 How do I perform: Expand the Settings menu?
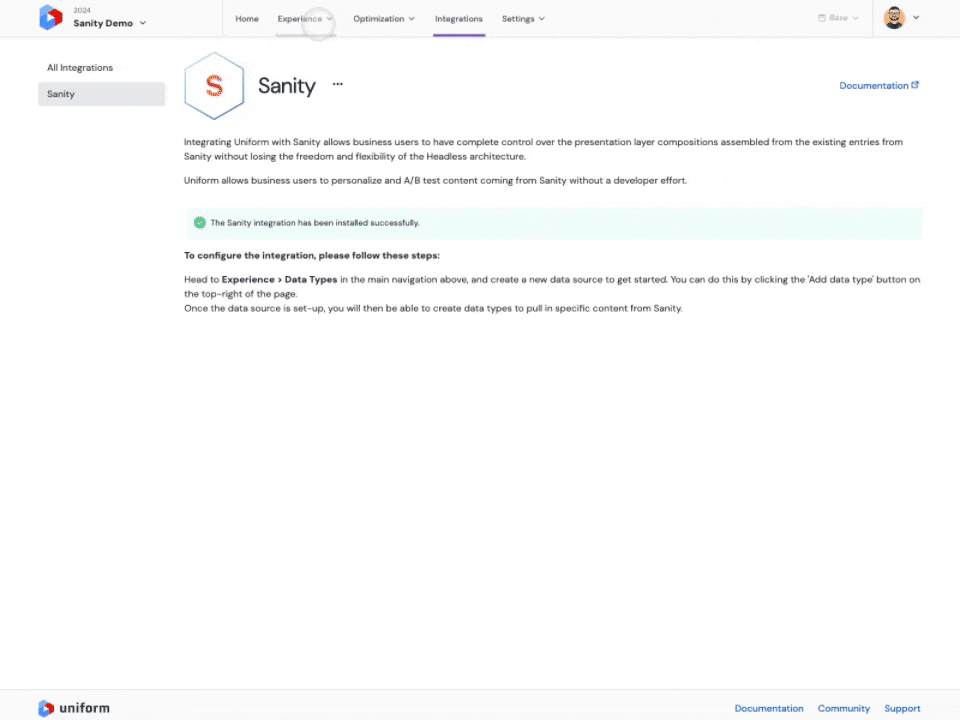point(523,19)
